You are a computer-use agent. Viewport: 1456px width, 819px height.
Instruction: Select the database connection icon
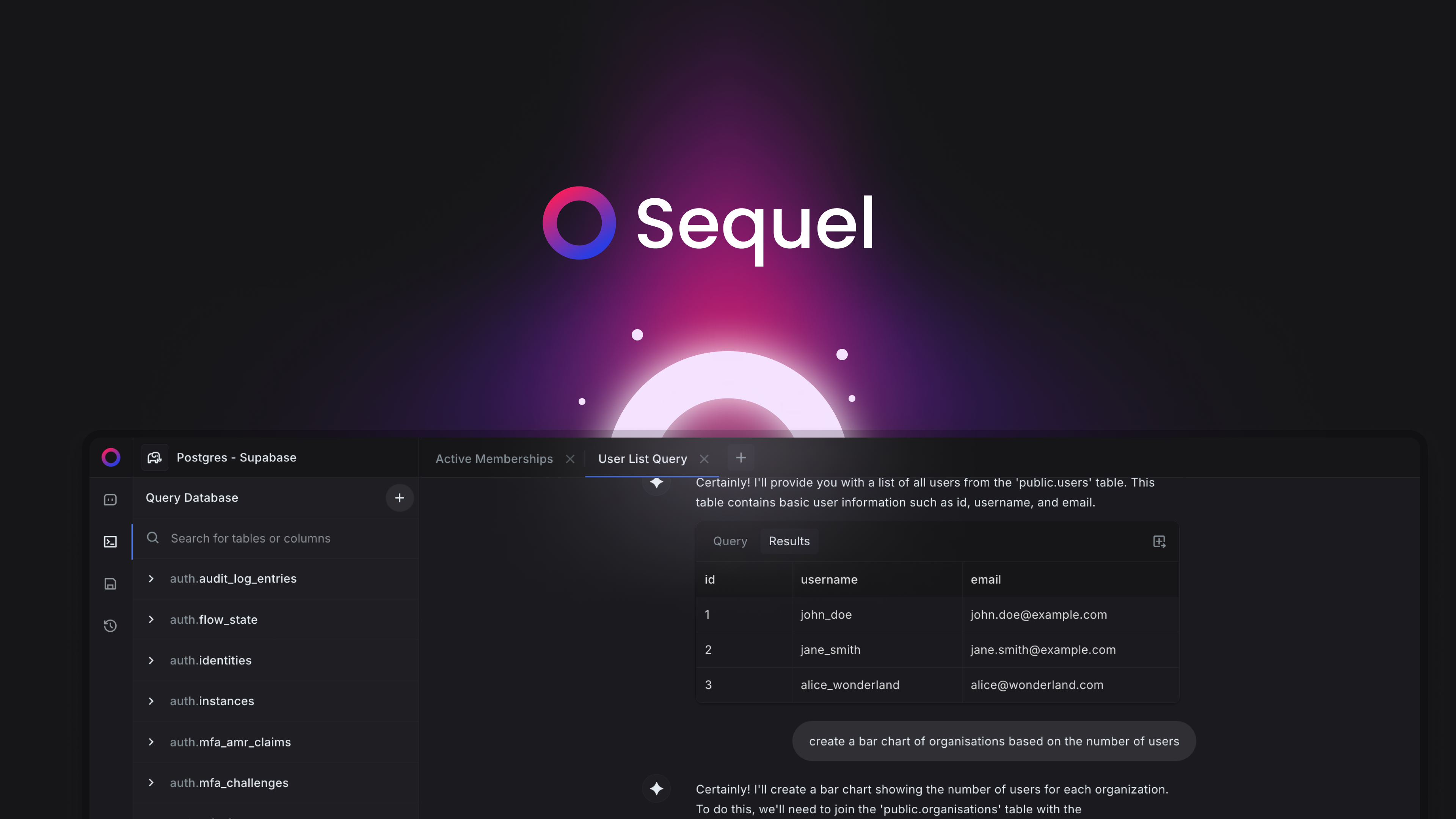pos(153,457)
